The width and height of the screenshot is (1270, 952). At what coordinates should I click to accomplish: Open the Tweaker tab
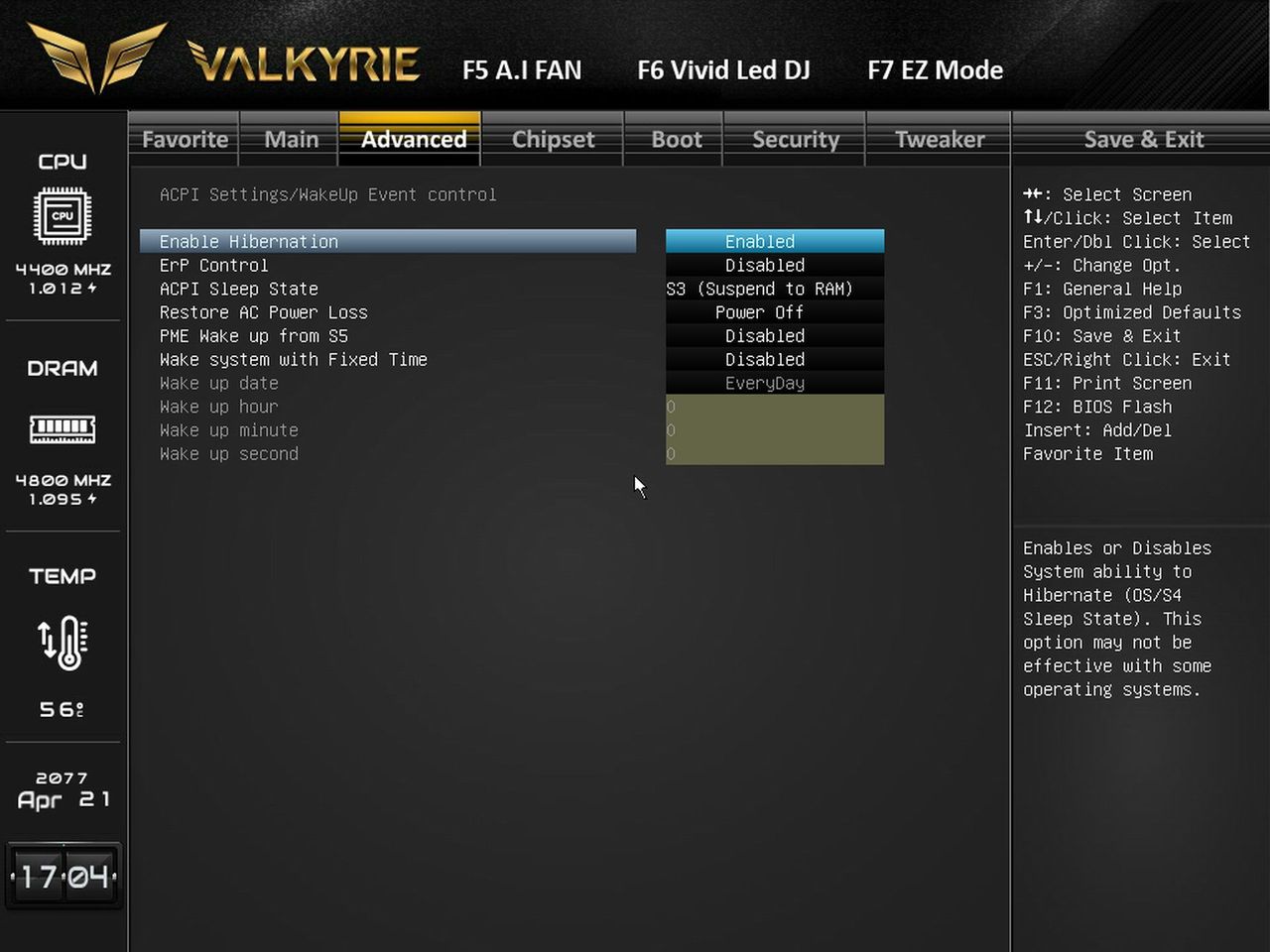coord(939,140)
